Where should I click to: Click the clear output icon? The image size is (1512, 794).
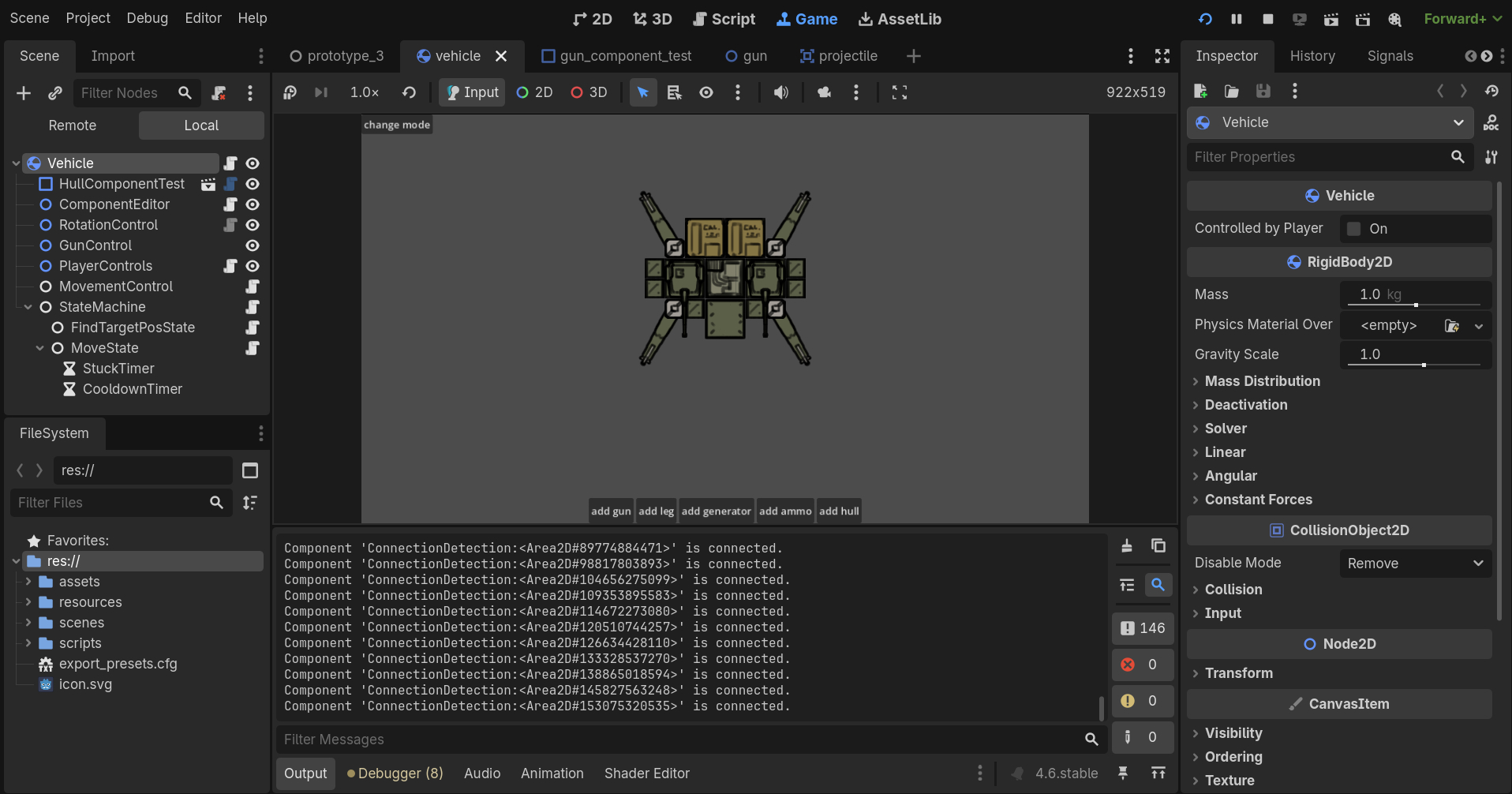point(1127,546)
